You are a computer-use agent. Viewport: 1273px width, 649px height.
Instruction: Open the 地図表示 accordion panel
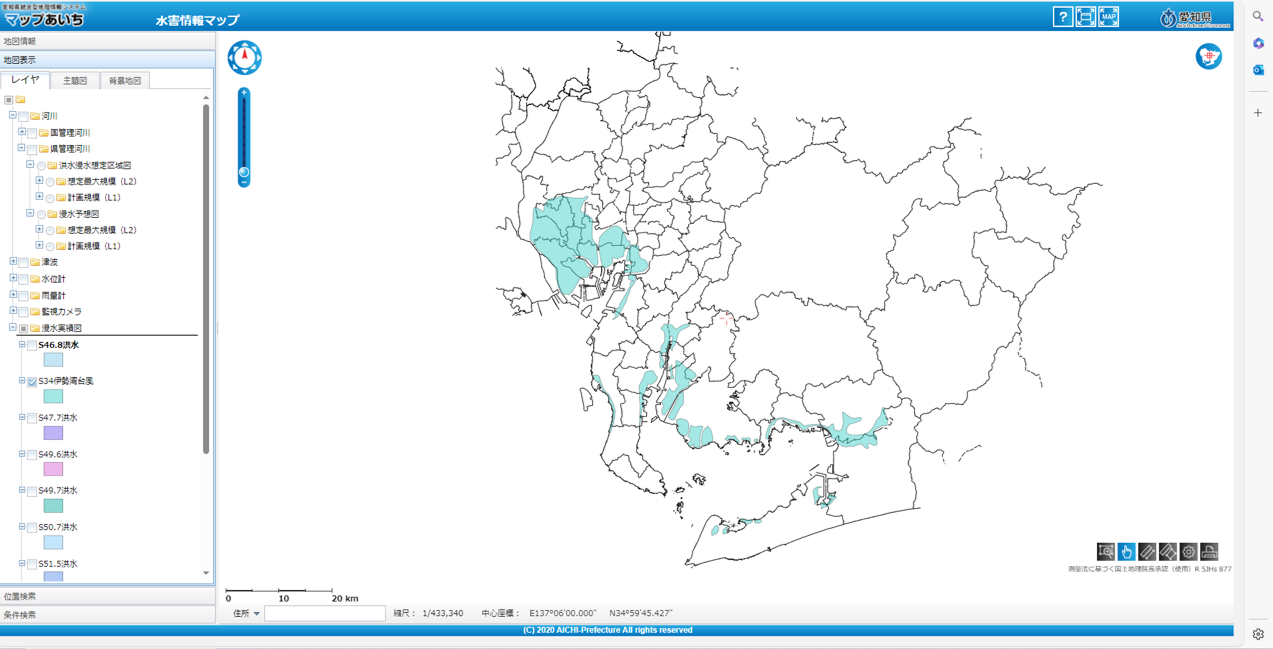pos(107,60)
